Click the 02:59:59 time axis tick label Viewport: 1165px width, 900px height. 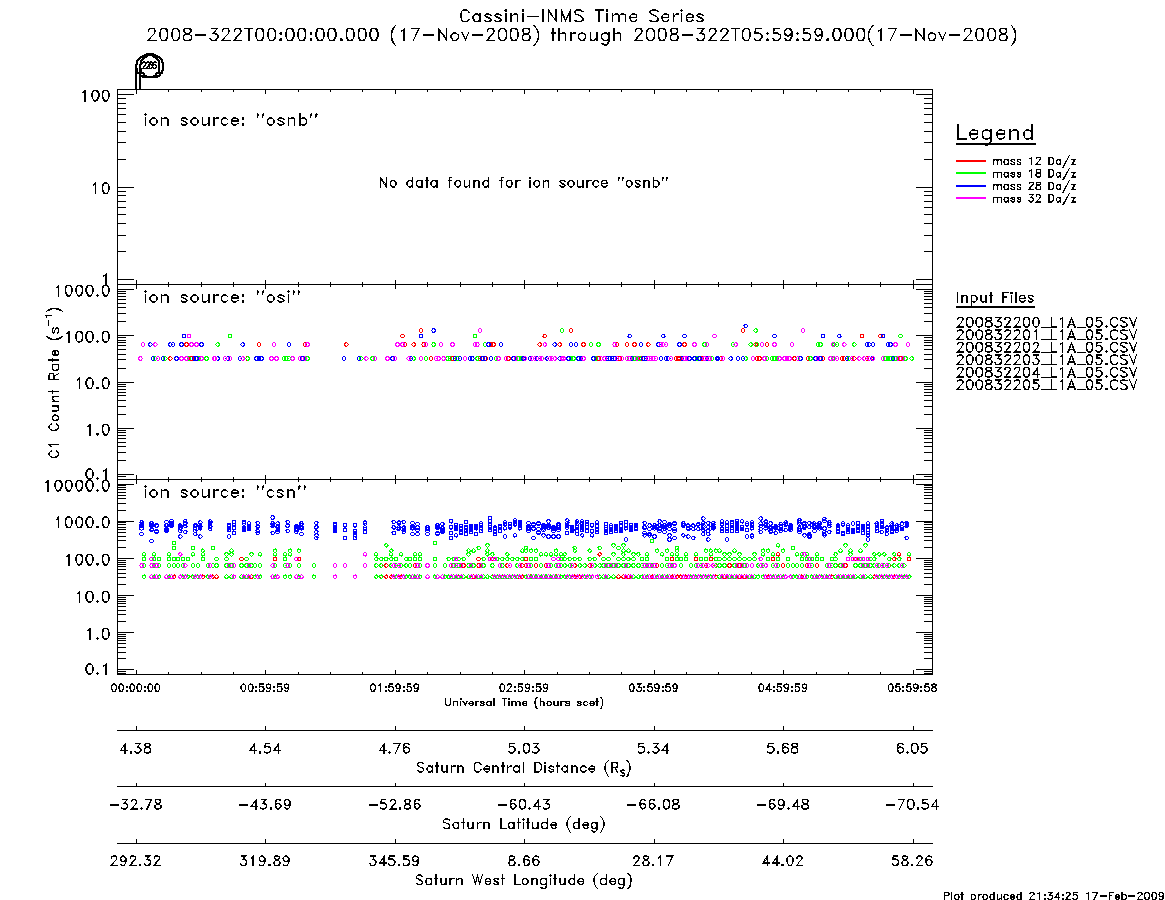[524, 688]
